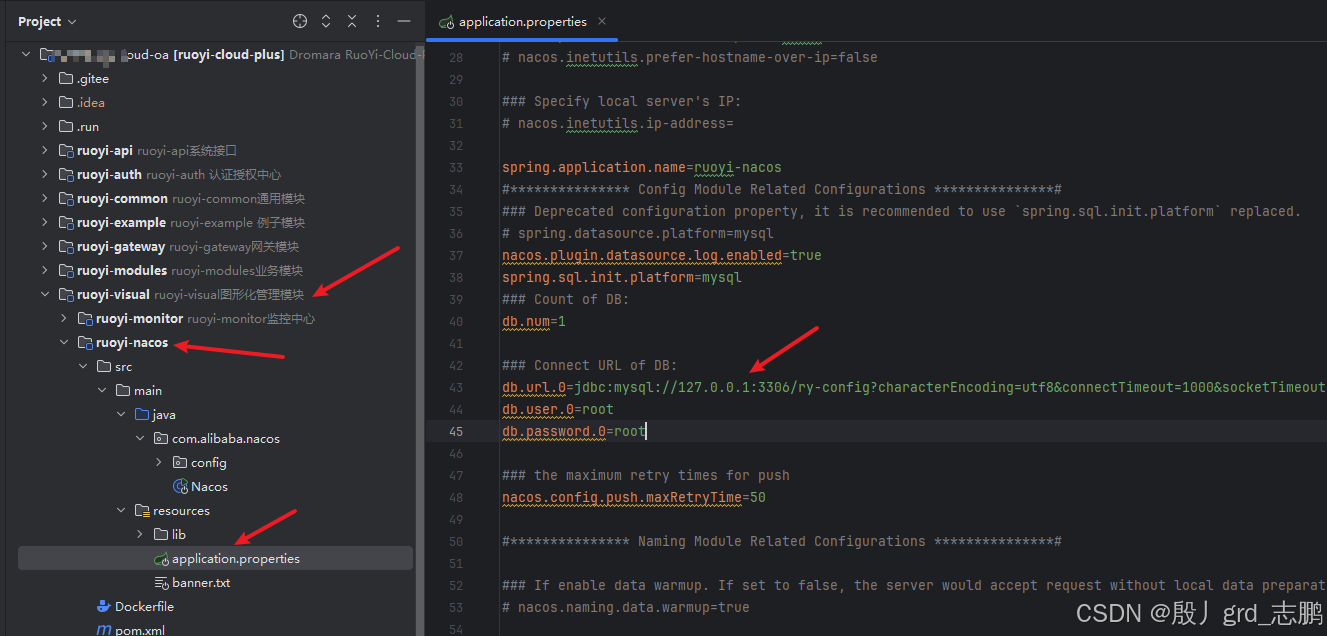Click the Nacos class icon
The width and height of the screenshot is (1327, 636).
[180, 486]
